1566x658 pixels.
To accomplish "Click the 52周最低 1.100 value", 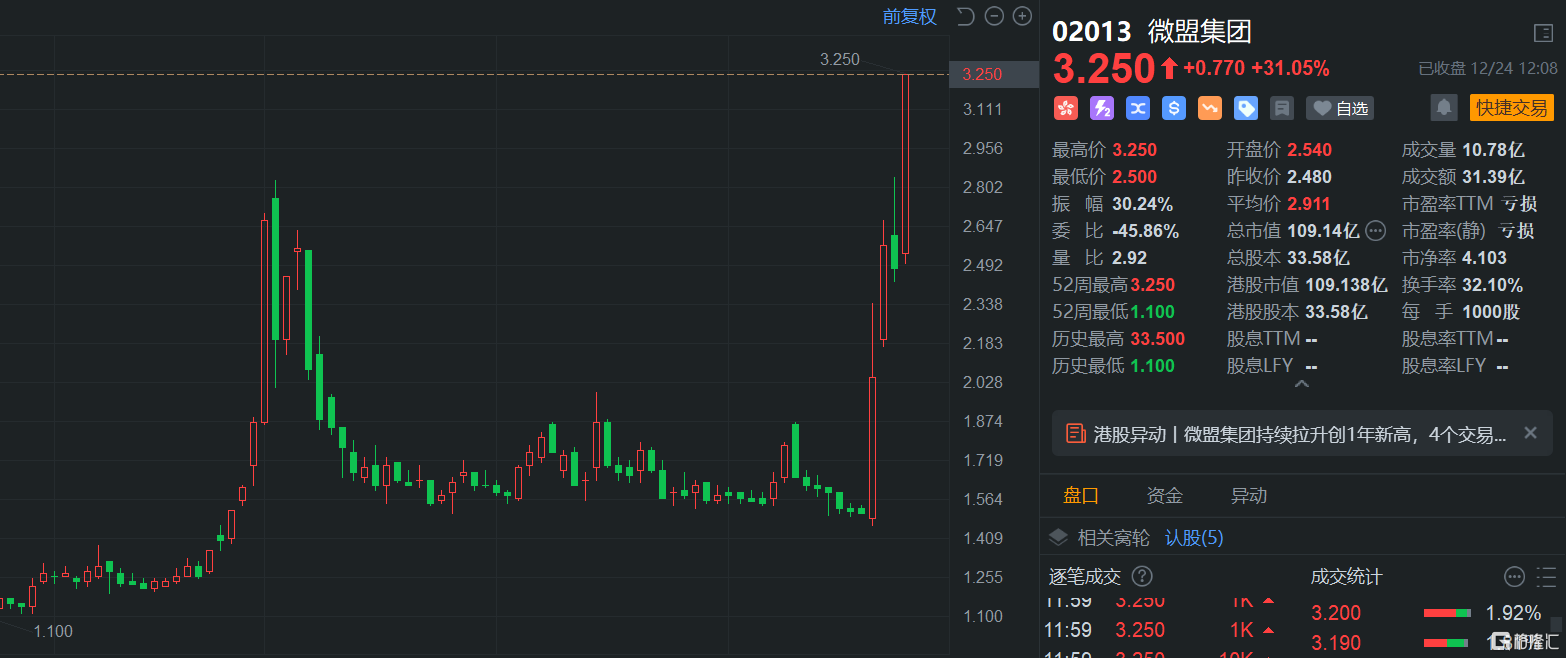I will 1153,312.
